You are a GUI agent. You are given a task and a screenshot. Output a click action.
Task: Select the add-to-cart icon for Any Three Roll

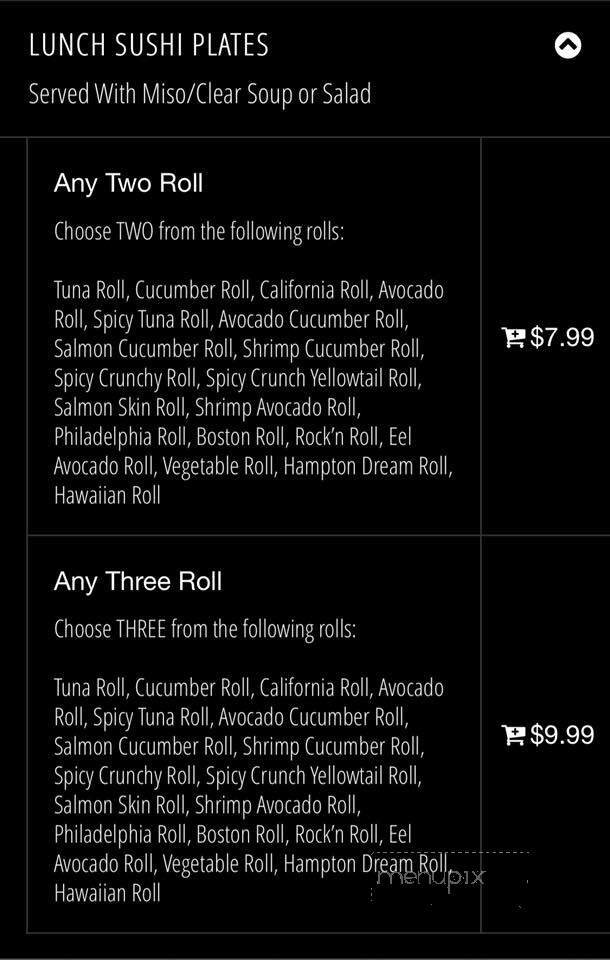pos(514,735)
